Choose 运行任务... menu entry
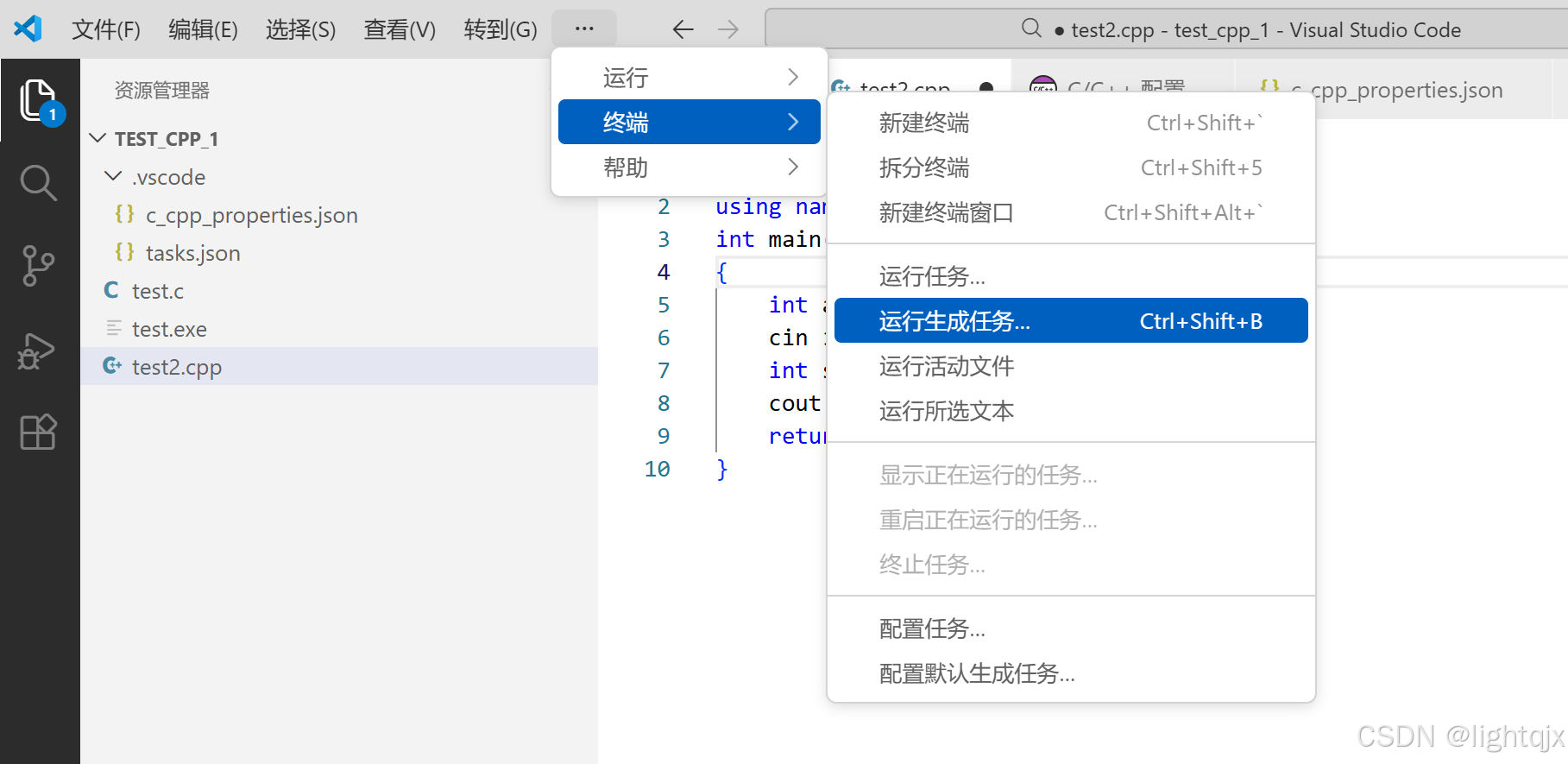This screenshot has height=764, width=1568. pyautogui.click(x=1071, y=276)
